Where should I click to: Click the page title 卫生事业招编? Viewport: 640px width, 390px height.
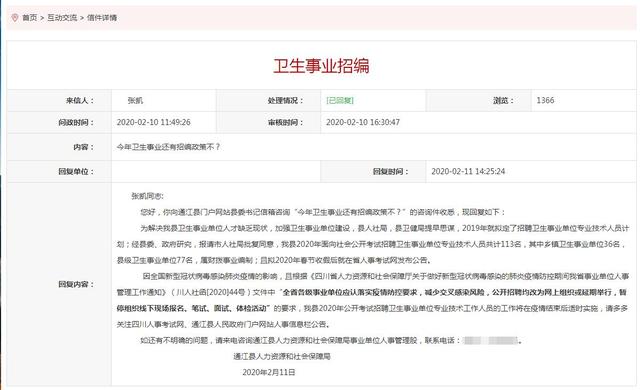click(321, 66)
